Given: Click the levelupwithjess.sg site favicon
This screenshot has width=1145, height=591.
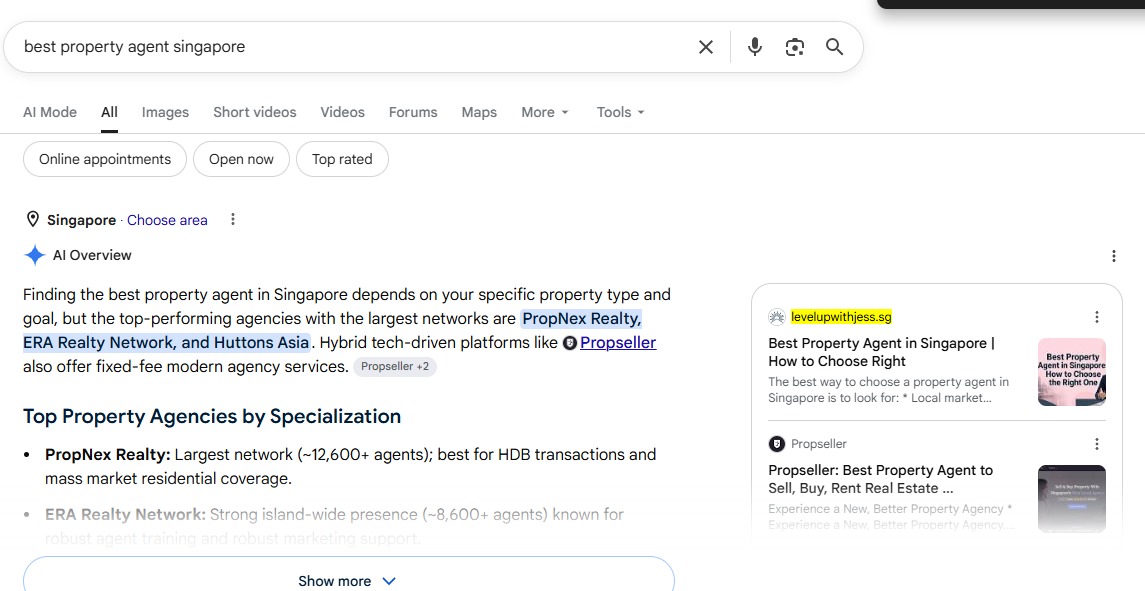Looking at the screenshot, I should 776,317.
